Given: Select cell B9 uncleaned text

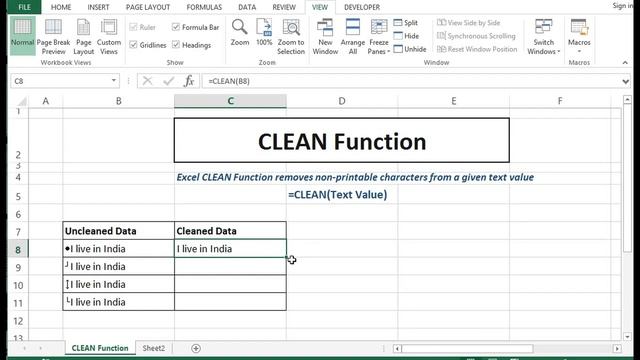Looking at the screenshot, I should pyautogui.click(x=118, y=266).
